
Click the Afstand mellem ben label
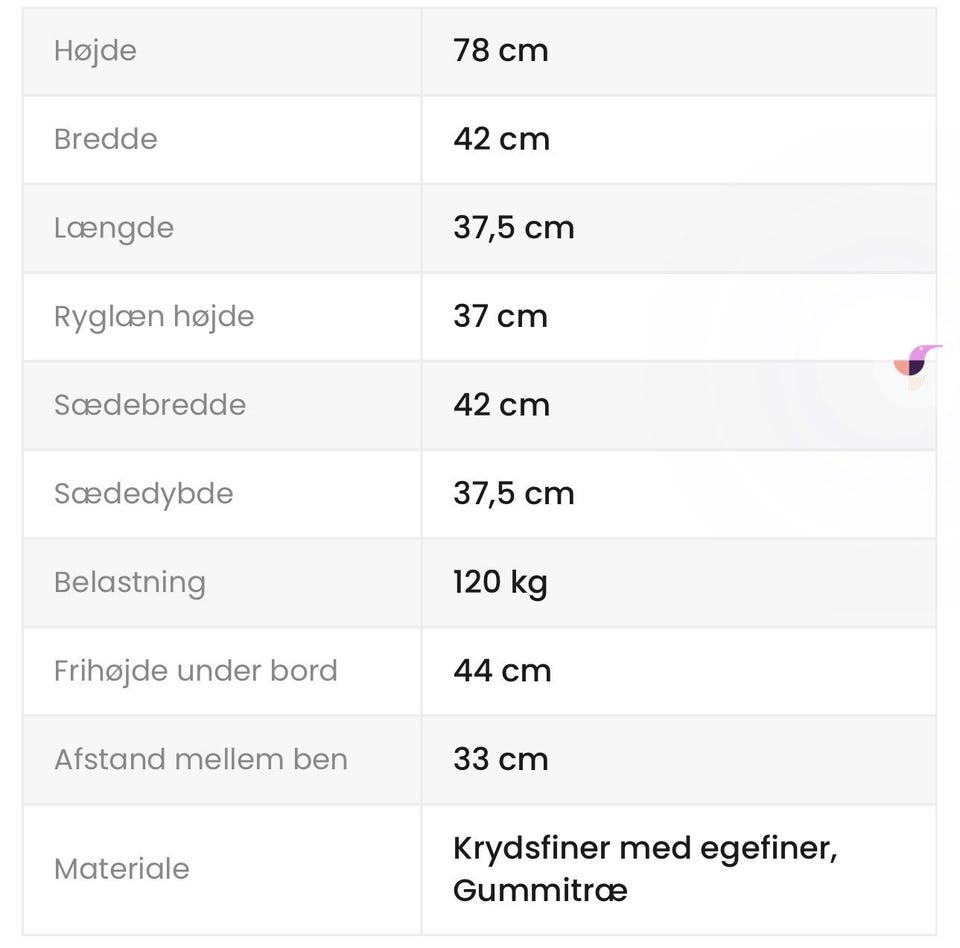[x=201, y=759]
